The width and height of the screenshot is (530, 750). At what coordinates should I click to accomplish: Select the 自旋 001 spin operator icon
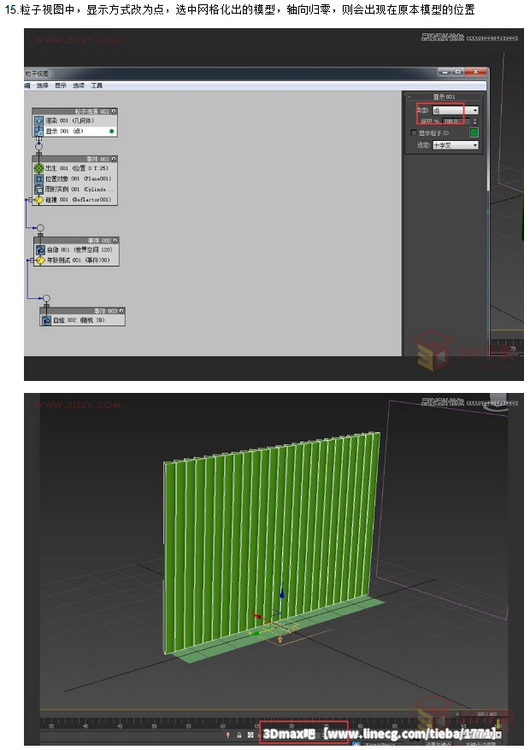click(41, 250)
